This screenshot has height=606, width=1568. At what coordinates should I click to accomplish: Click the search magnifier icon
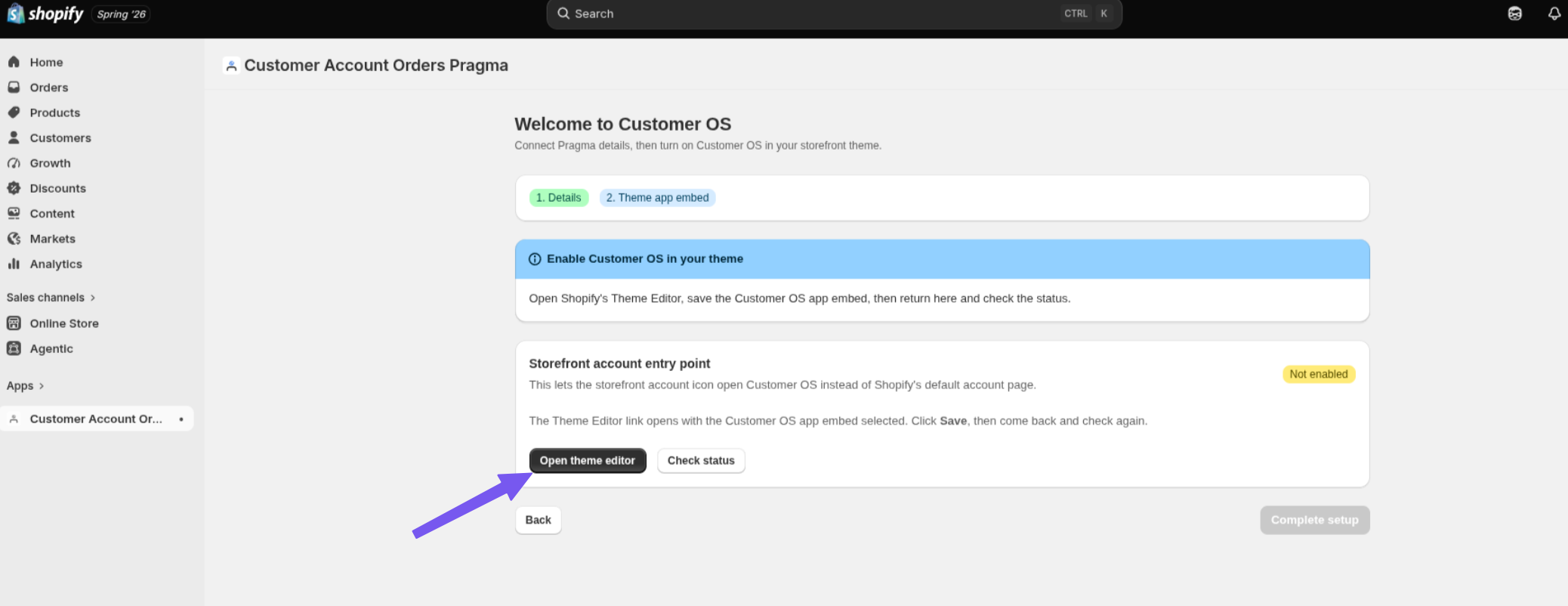pyautogui.click(x=563, y=14)
